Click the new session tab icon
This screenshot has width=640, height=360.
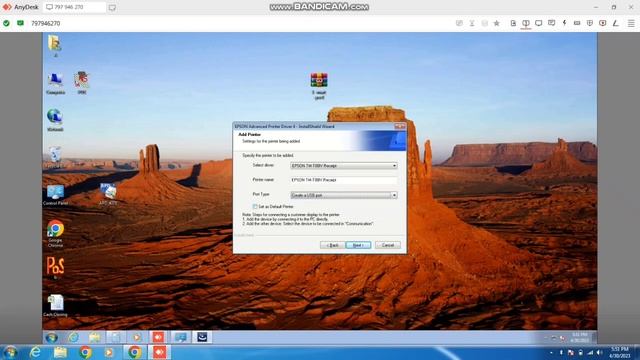pos(112,7)
